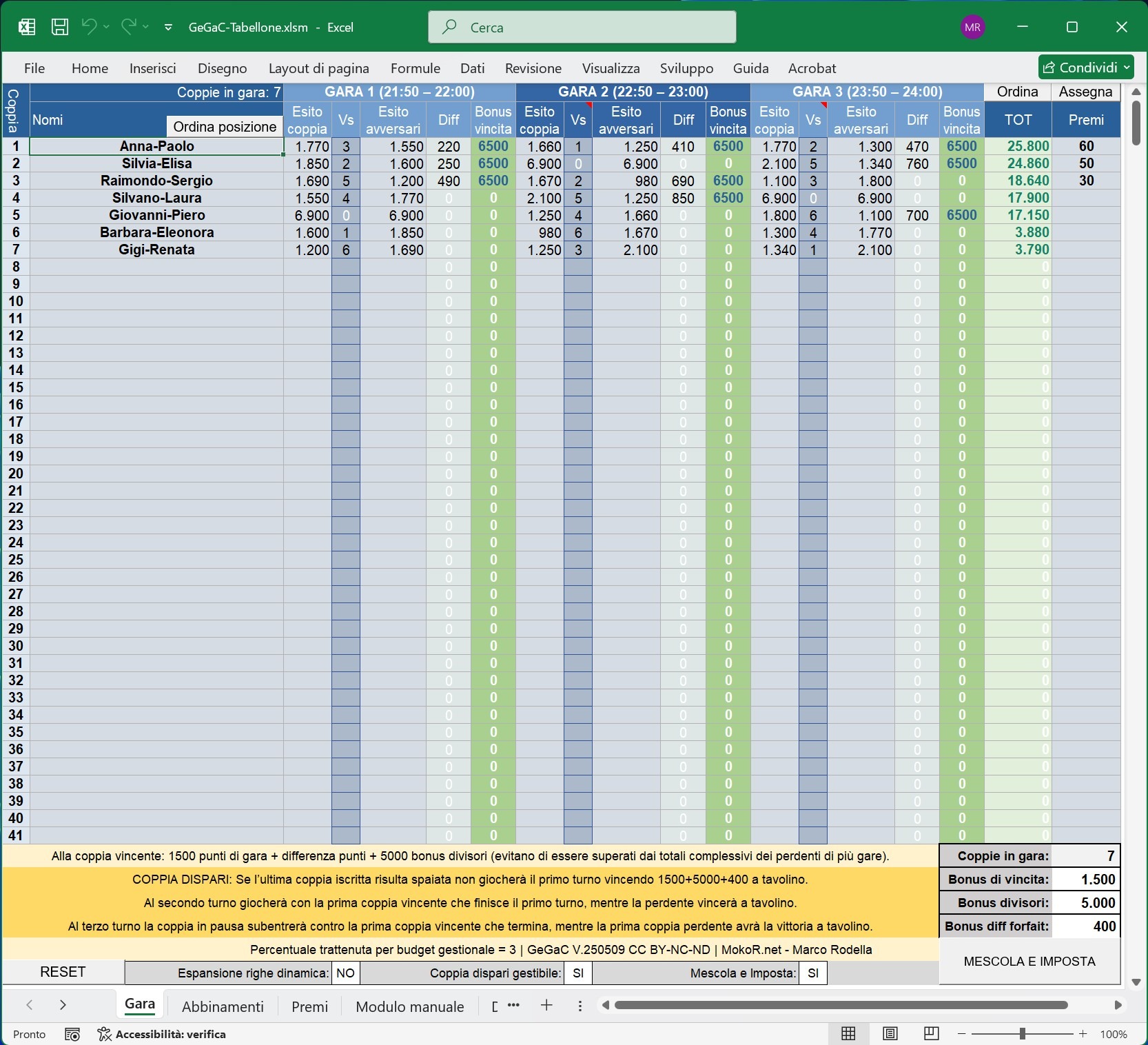Switch to Normal view icon
Screen dimensions: 1148x1045
pyautogui.click(x=848, y=1033)
